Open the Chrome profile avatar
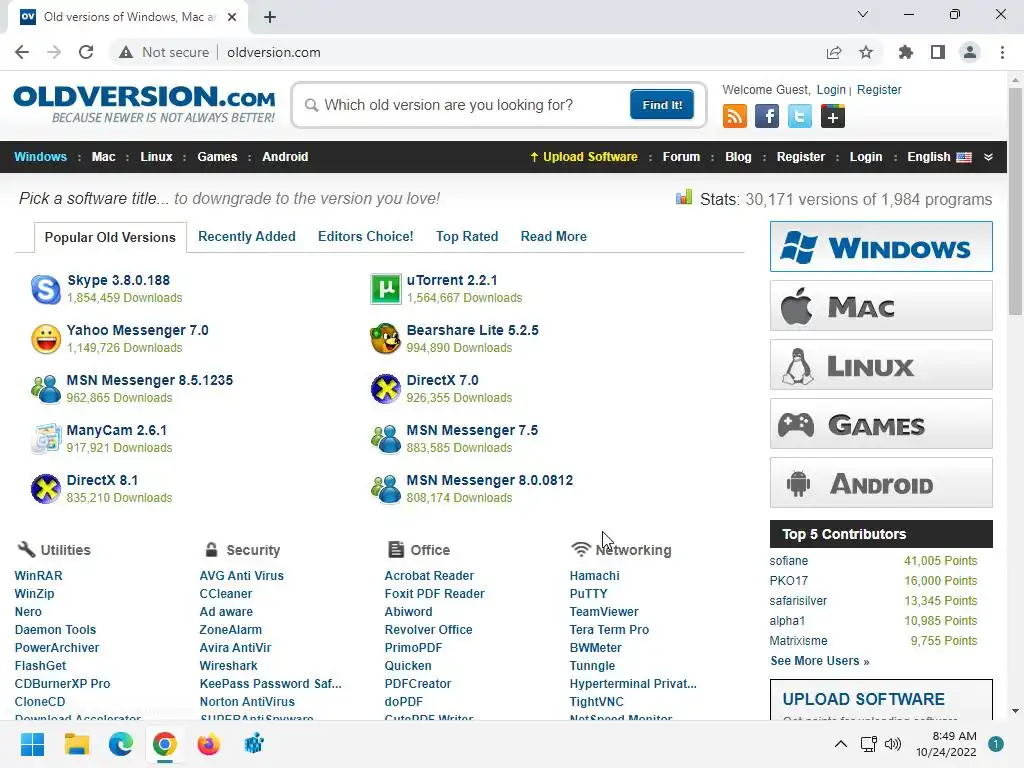1024x768 pixels. (x=970, y=52)
